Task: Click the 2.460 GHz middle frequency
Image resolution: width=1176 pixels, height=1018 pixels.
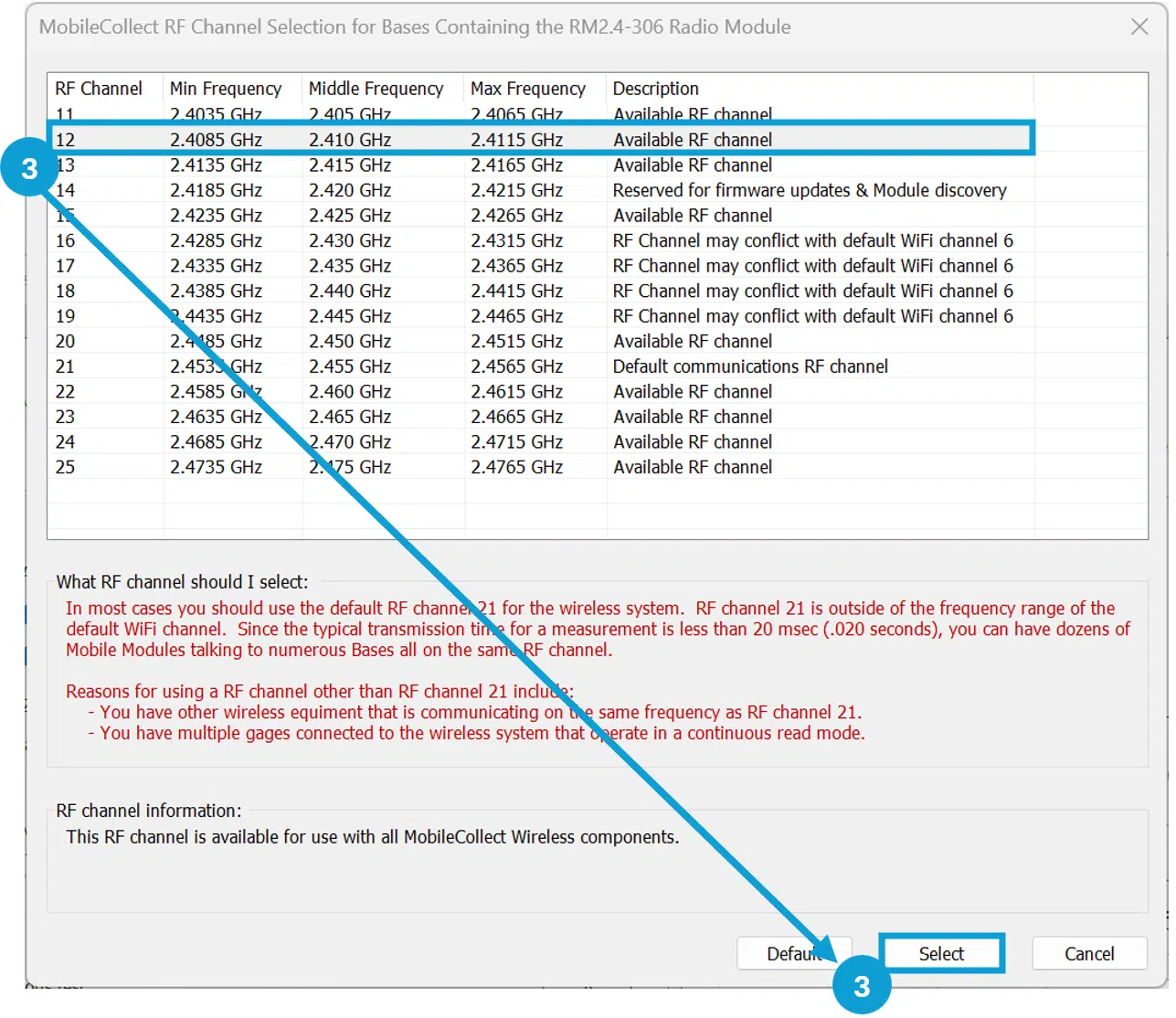Action: click(350, 391)
